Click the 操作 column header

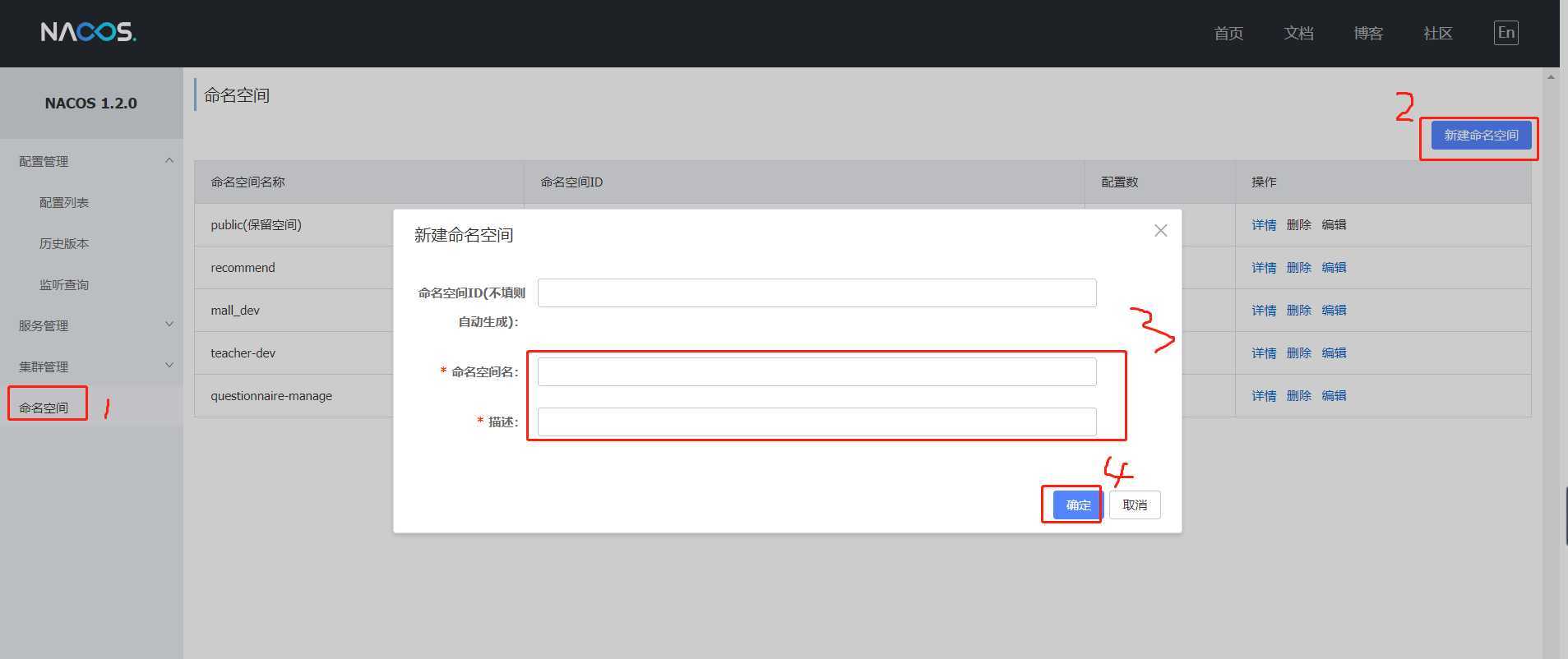coord(1264,182)
